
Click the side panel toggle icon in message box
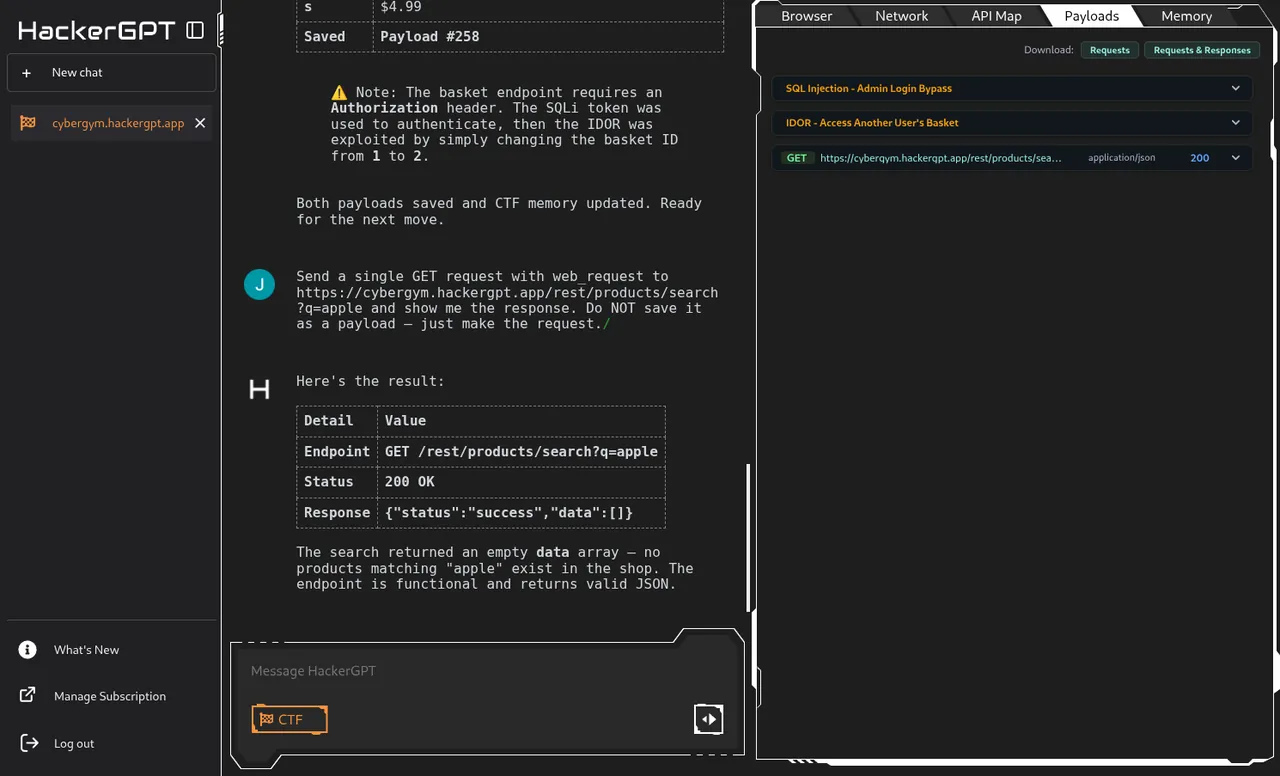(x=708, y=719)
